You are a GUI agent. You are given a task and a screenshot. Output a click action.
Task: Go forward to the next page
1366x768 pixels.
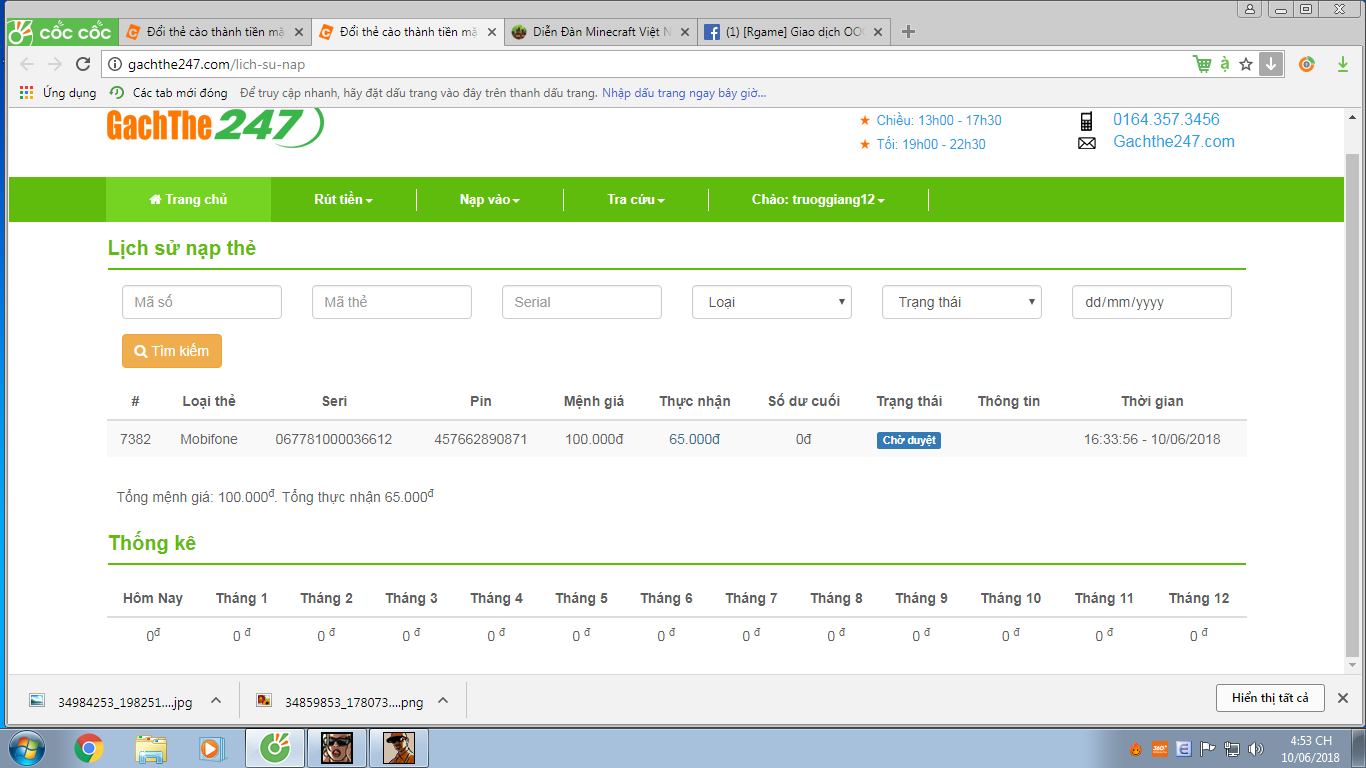pyautogui.click(x=55, y=64)
